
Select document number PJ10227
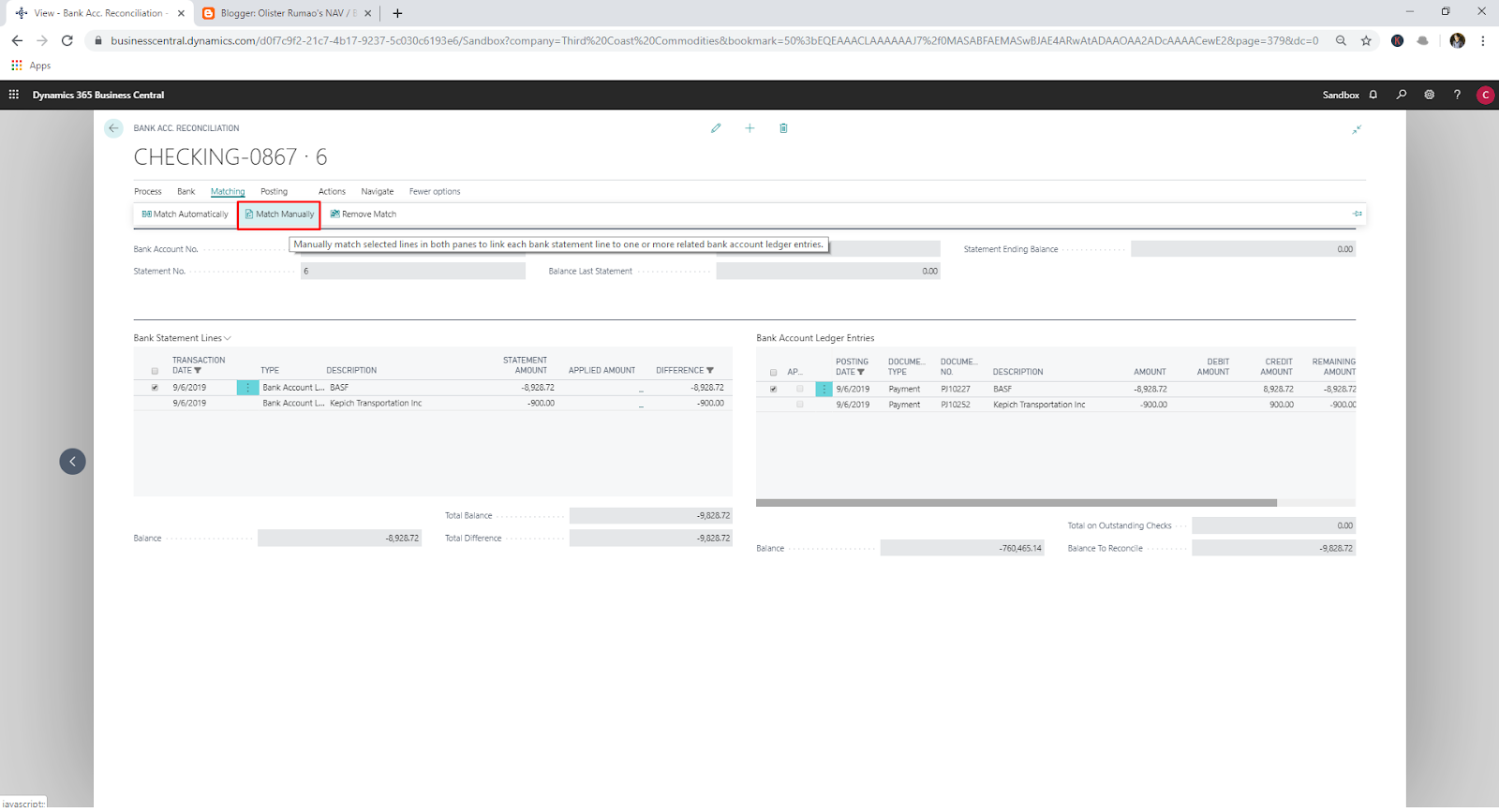point(956,389)
